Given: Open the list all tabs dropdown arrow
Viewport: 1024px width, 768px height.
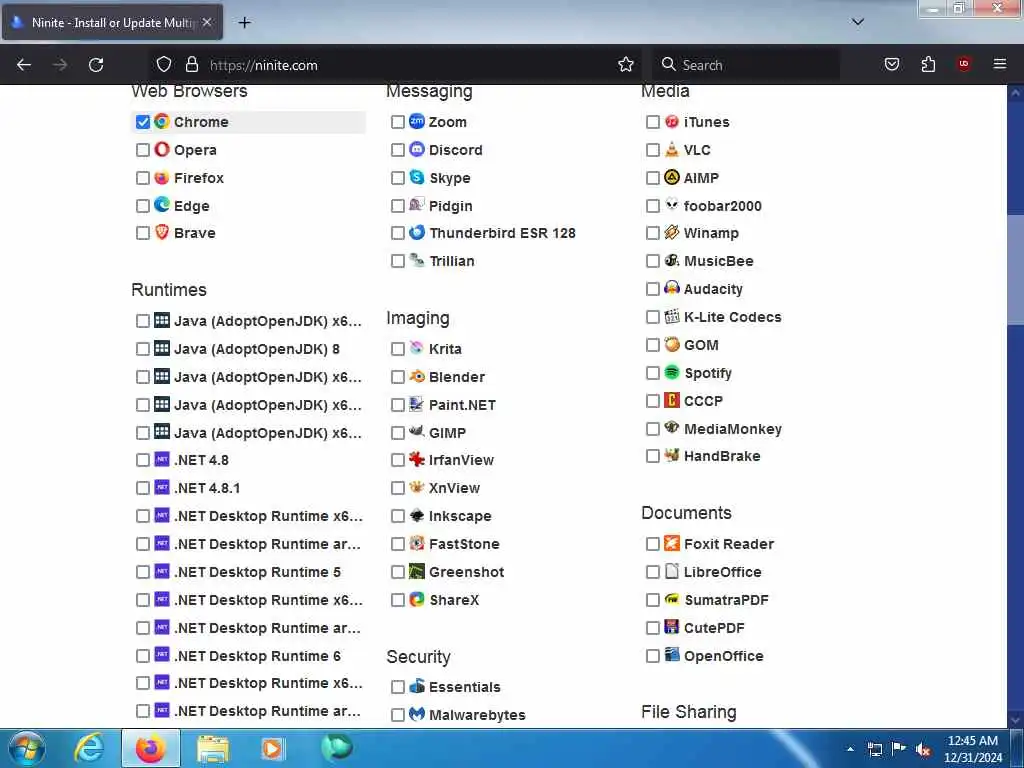Looking at the screenshot, I should coord(857,22).
